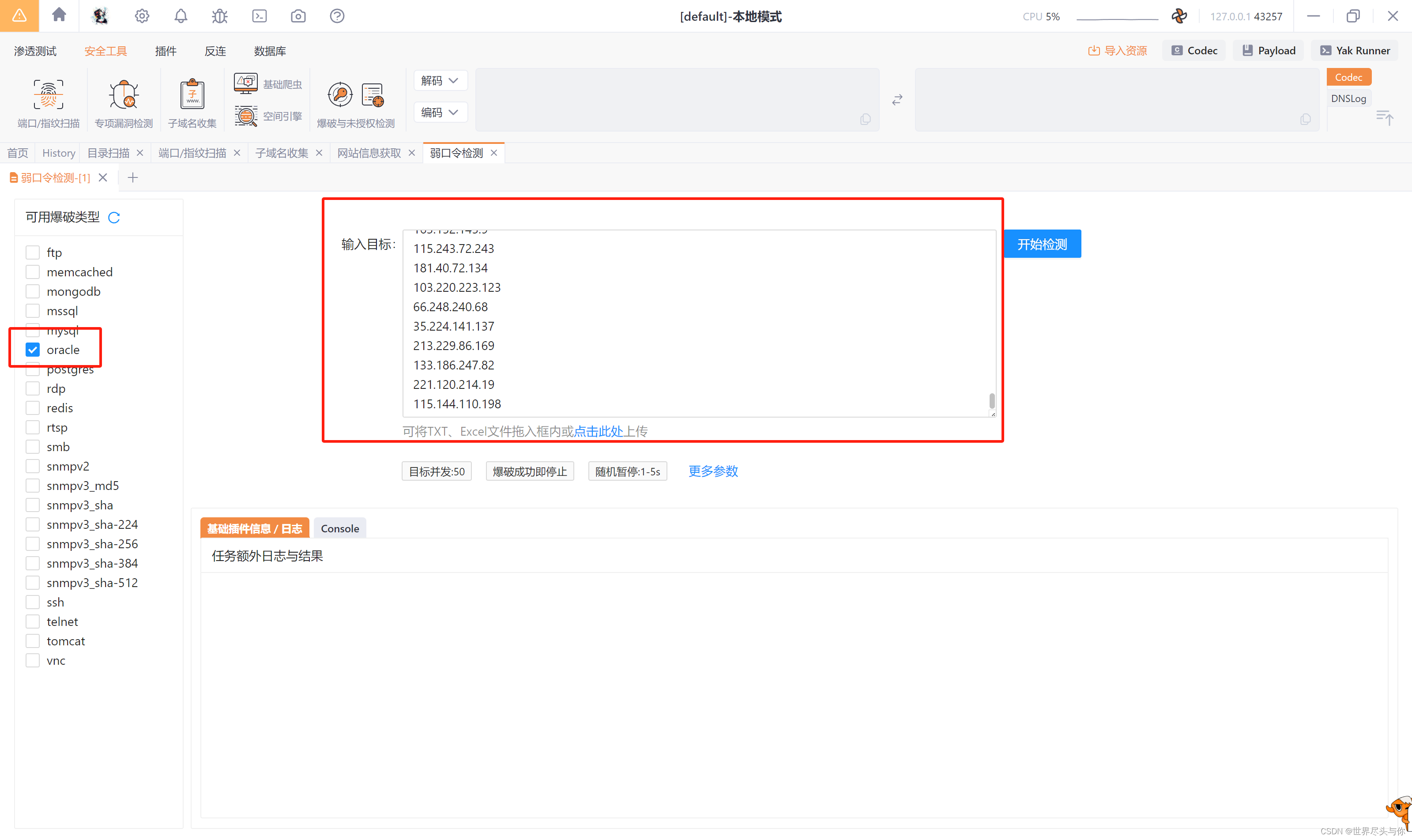Click the bug report icon

(219, 16)
